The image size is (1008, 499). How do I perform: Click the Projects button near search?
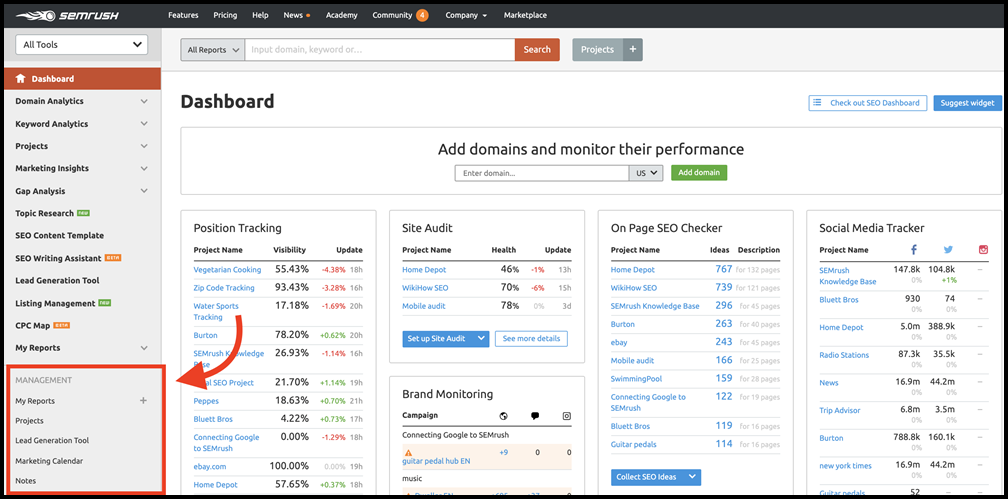click(598, 50)
